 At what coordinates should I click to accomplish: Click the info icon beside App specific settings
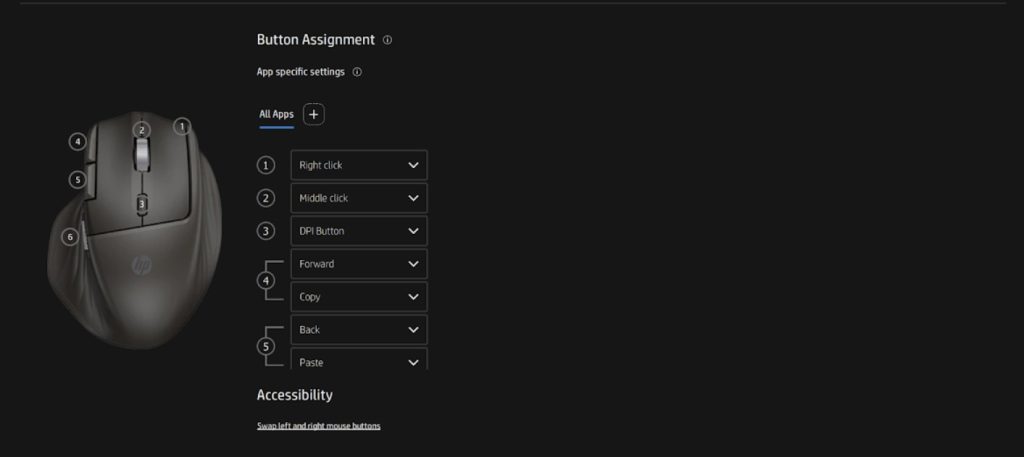click(x=357, y=72)
